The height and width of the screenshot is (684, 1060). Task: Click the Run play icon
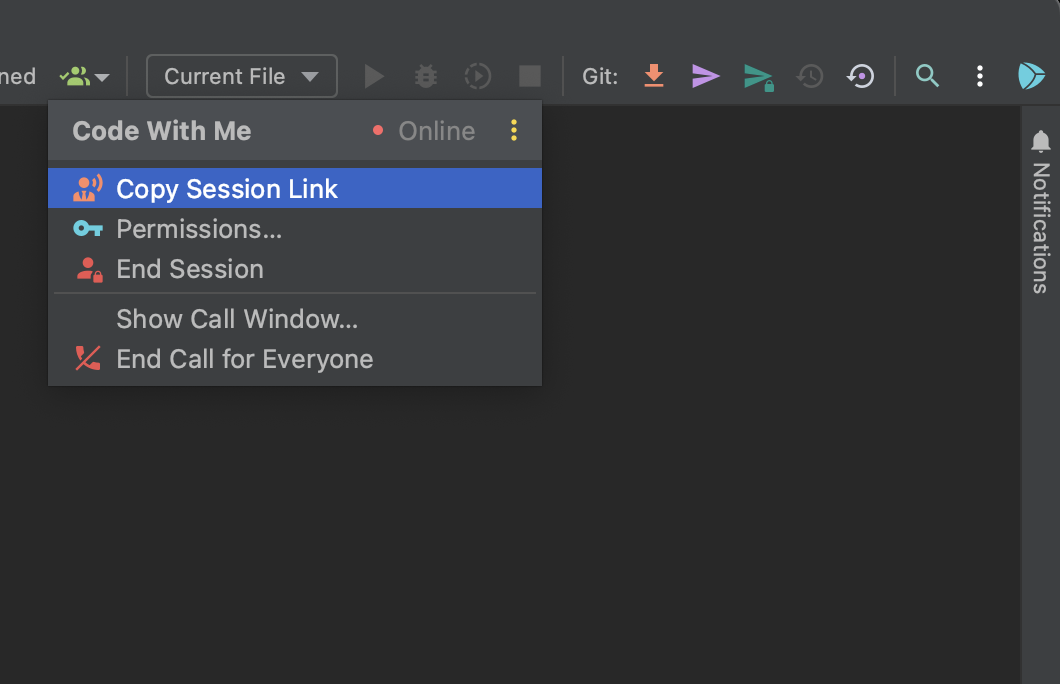374,76
